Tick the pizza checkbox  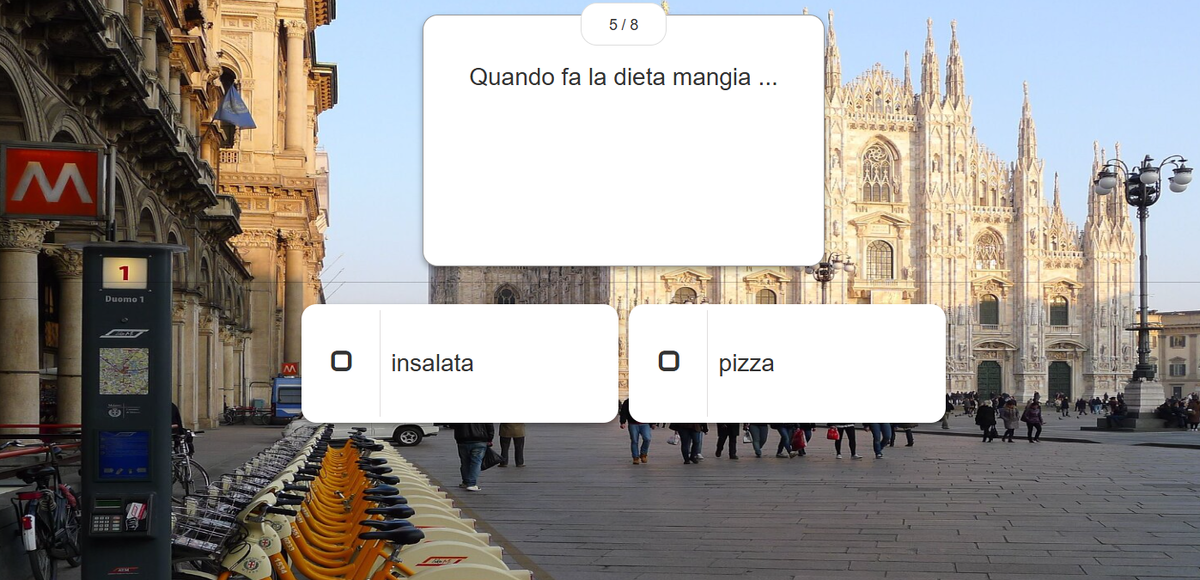click(x=669, y=361)
